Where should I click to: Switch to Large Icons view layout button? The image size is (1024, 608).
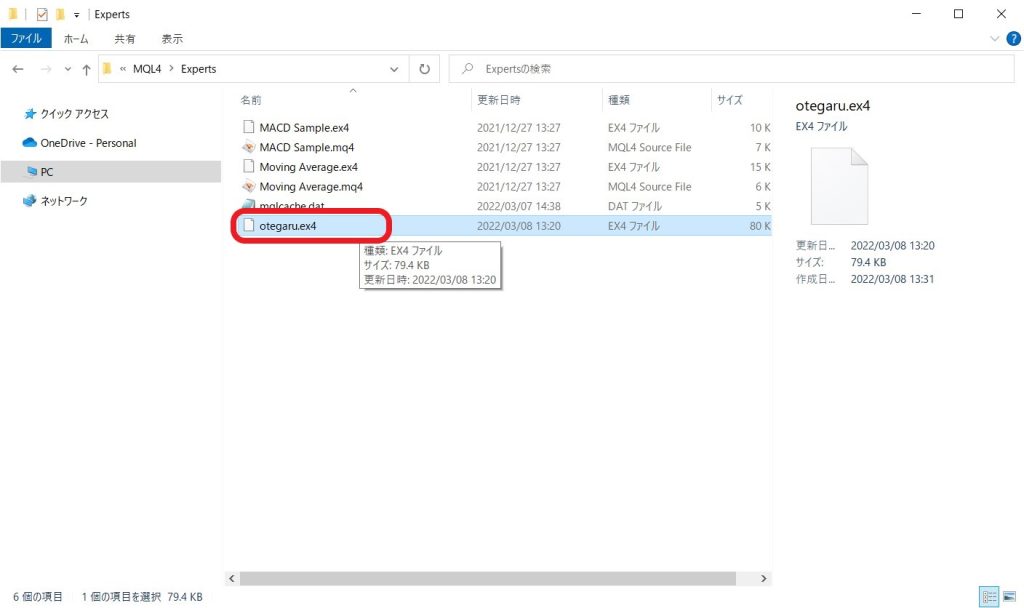1008,596
